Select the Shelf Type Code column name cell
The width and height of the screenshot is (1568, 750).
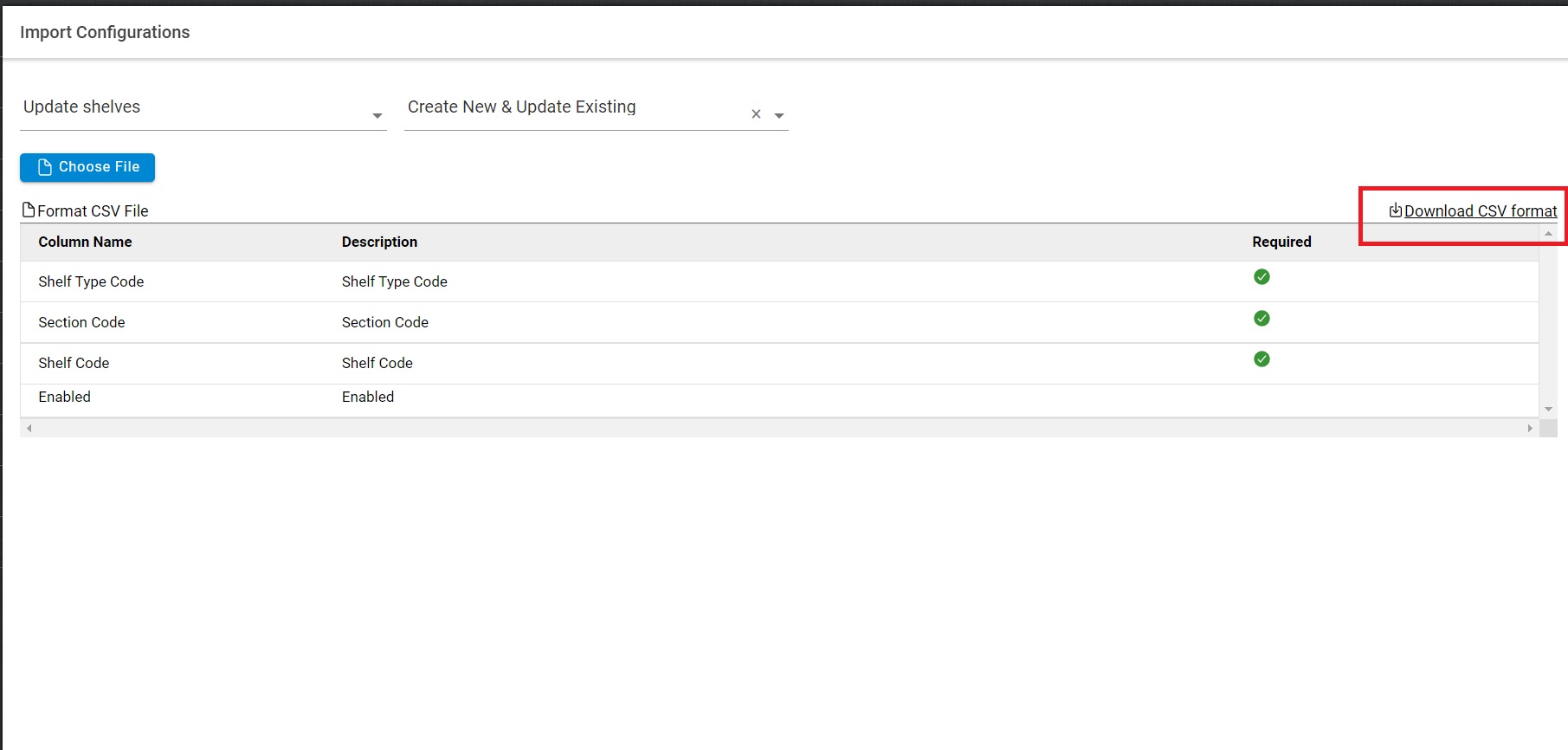(x=91, y=282)
